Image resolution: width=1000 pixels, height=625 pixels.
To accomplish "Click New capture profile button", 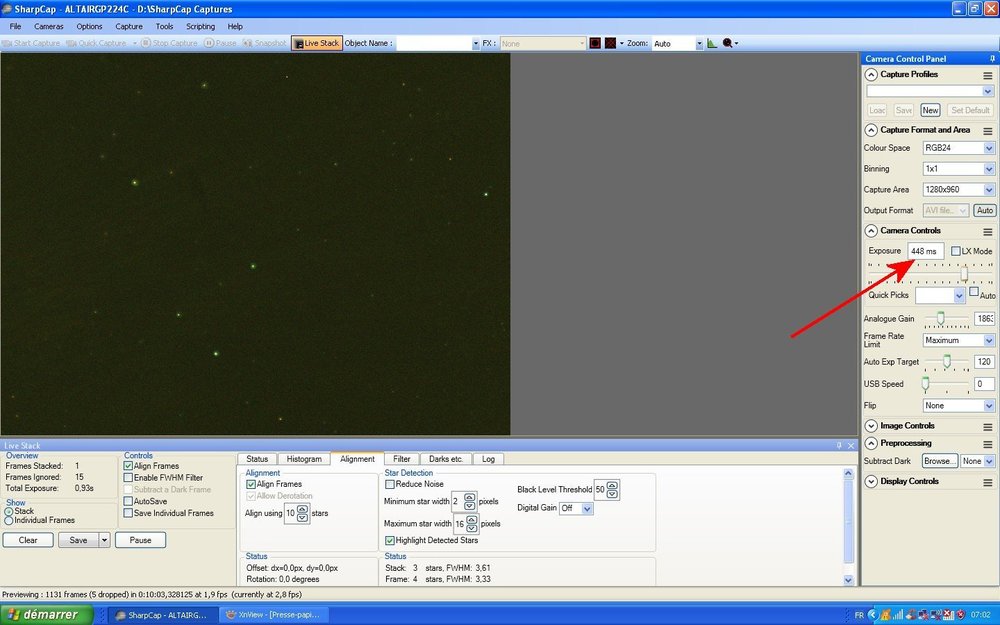I will click(x=930, y=110).
